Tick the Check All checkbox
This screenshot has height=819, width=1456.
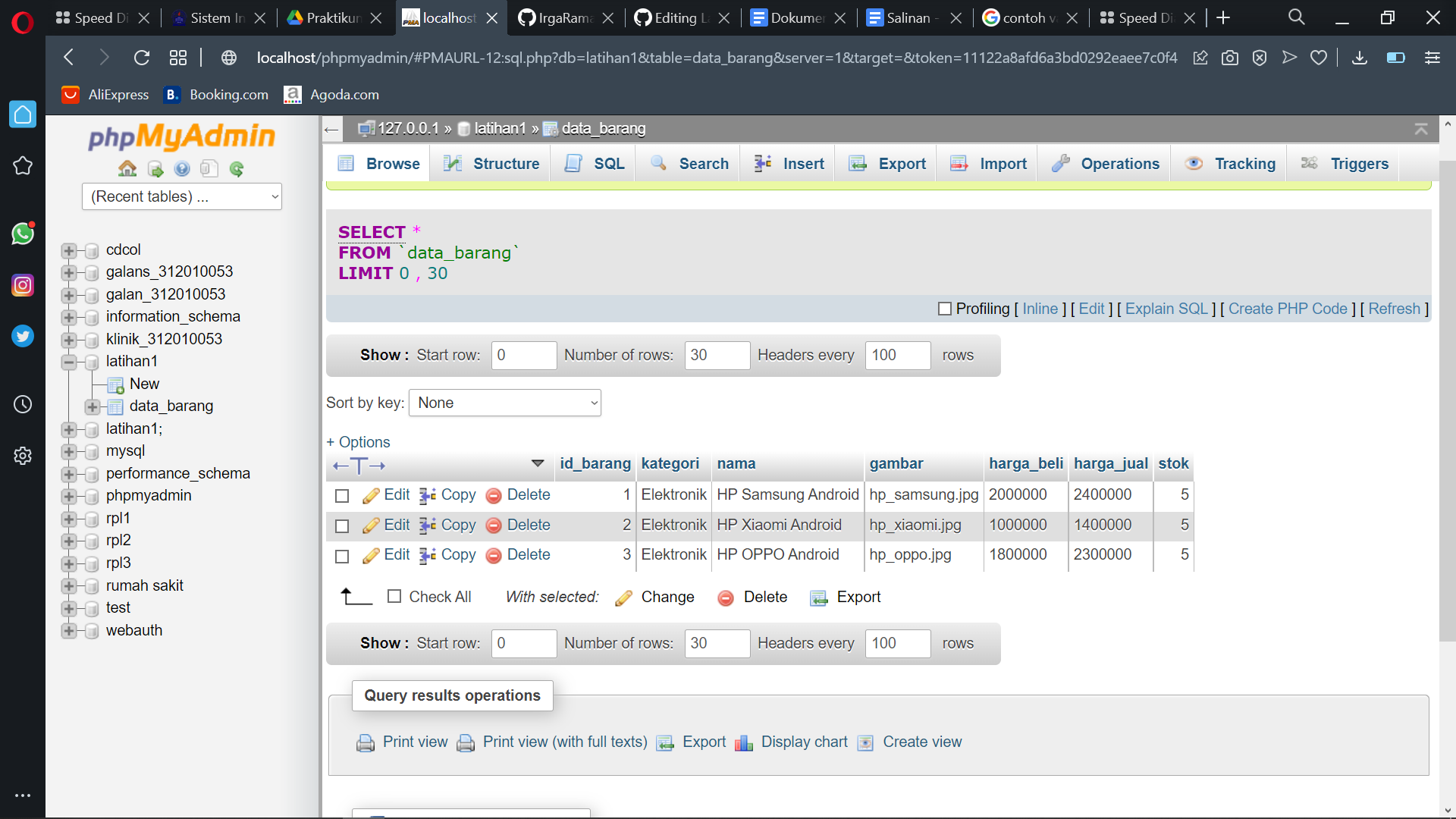pos(395,597)
